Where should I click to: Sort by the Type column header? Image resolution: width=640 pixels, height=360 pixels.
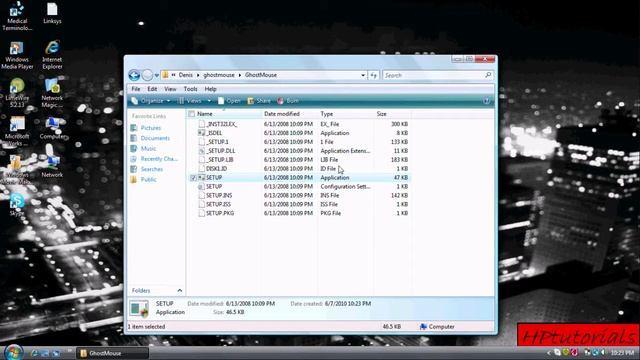(x=346, y=114)
